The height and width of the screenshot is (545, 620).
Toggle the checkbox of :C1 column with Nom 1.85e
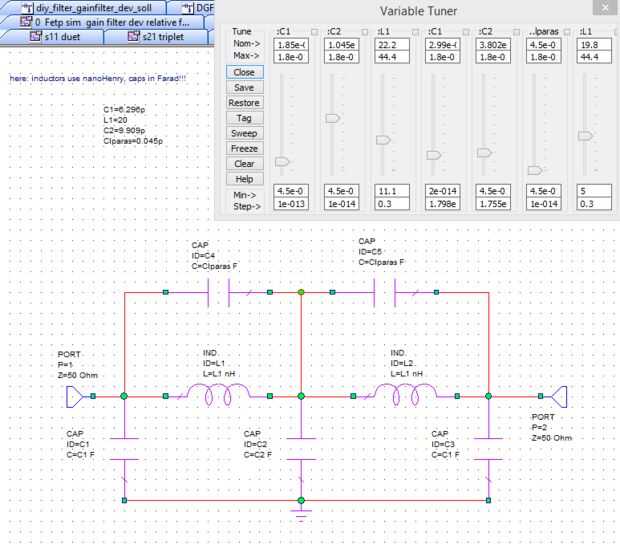point(314,32)
